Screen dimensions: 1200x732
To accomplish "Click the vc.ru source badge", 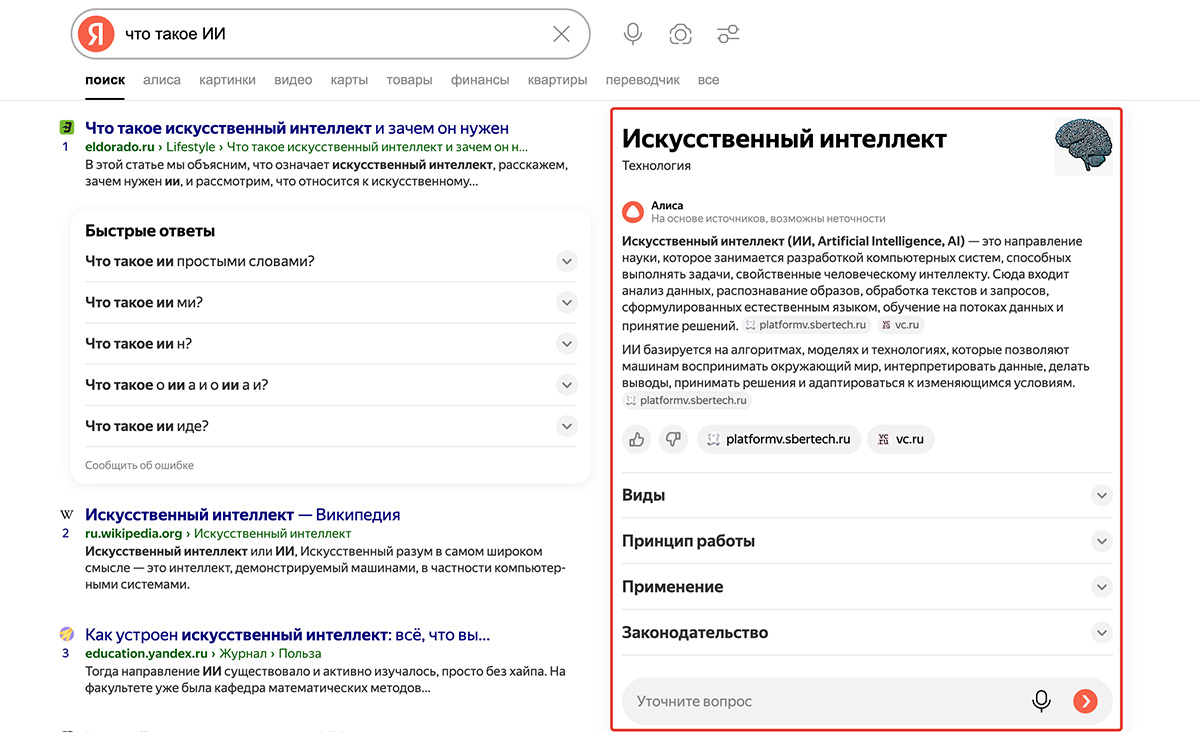I will tap(900, 439).
